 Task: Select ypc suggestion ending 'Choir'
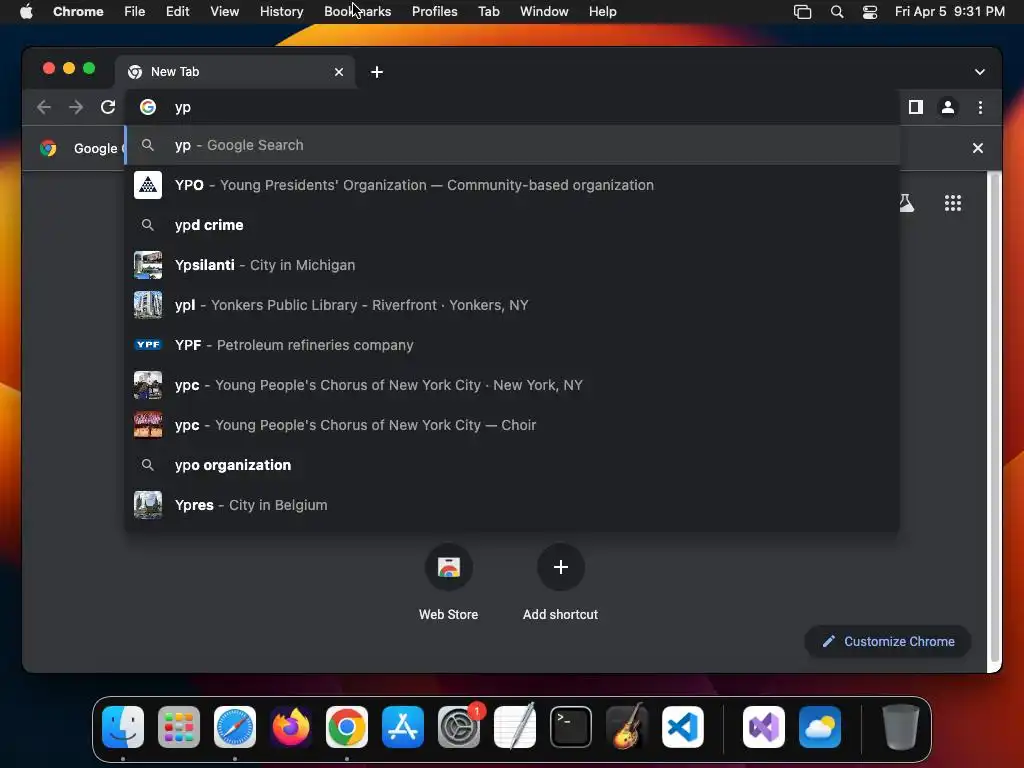512,425
